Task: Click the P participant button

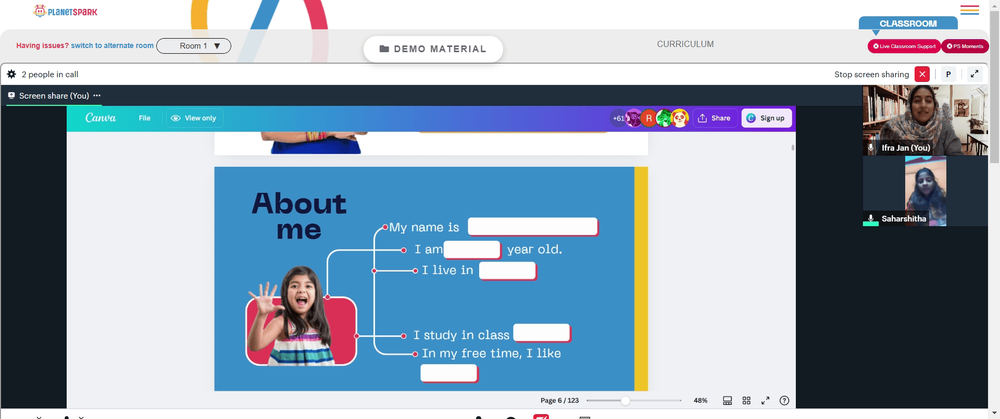Action: 948,74
